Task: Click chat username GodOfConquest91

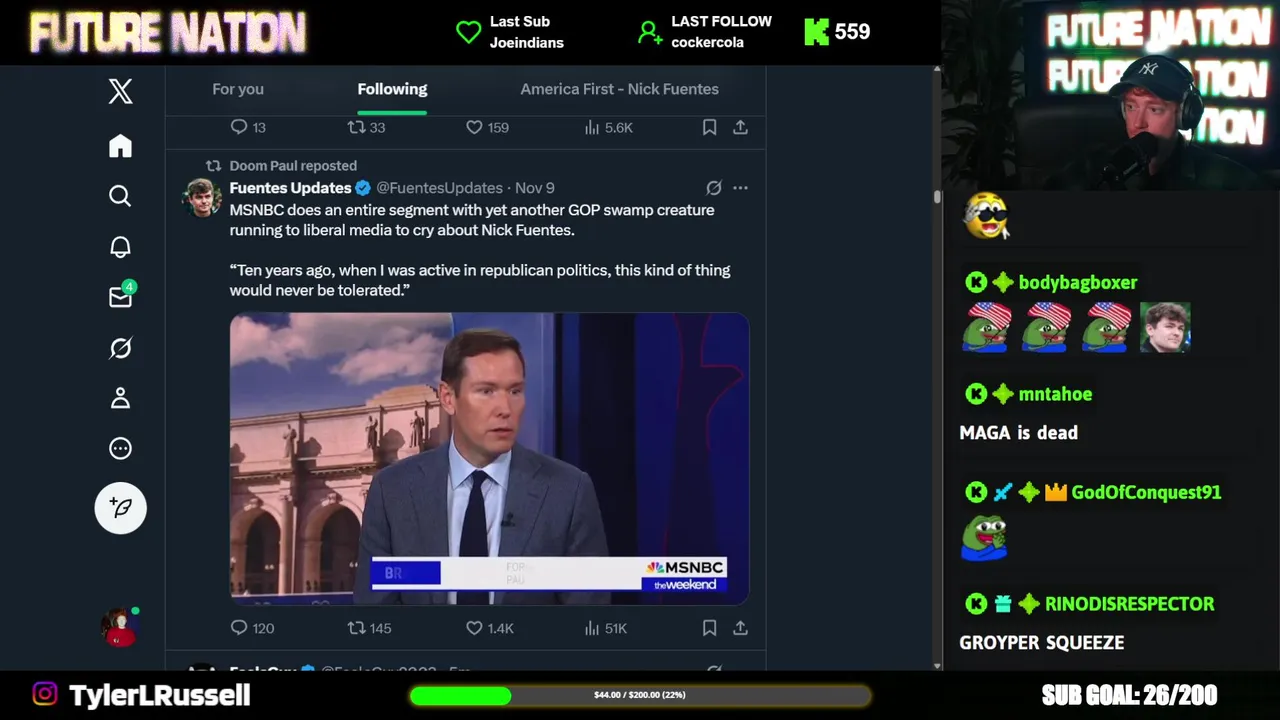Action: tap(1146, 492)
